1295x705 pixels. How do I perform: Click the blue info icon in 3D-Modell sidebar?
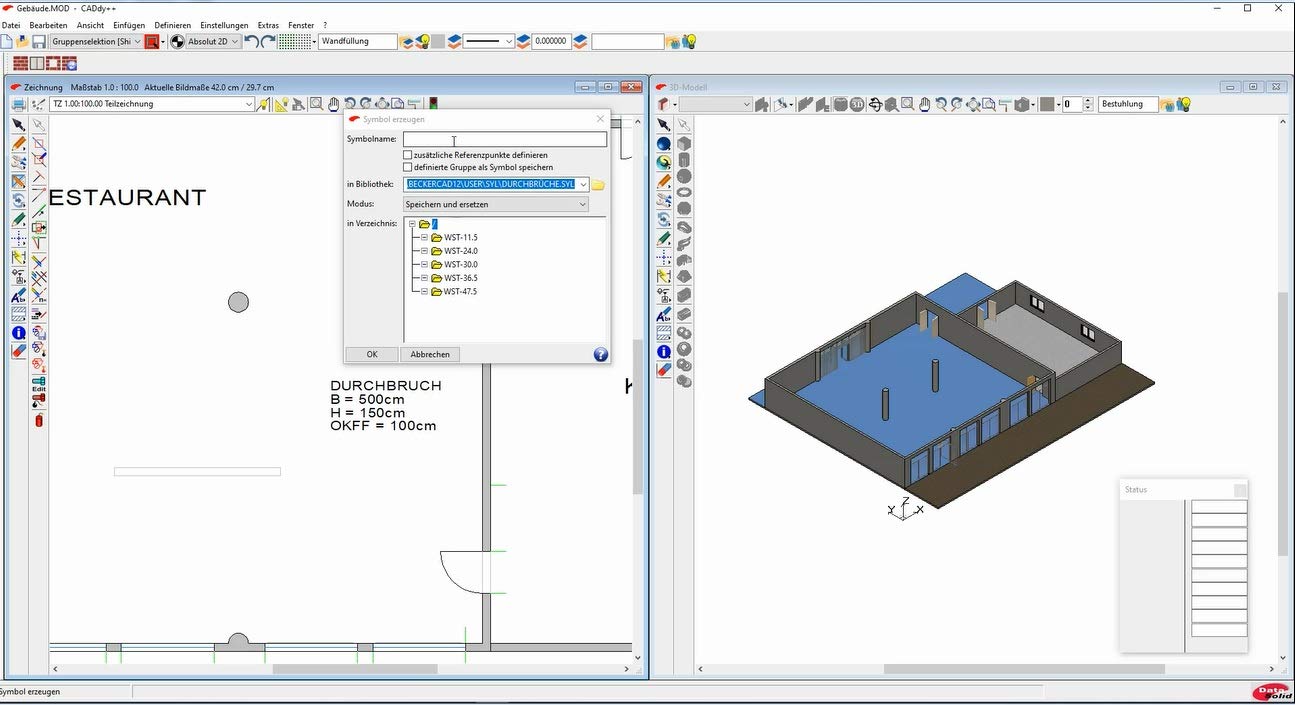click(663, 352)
